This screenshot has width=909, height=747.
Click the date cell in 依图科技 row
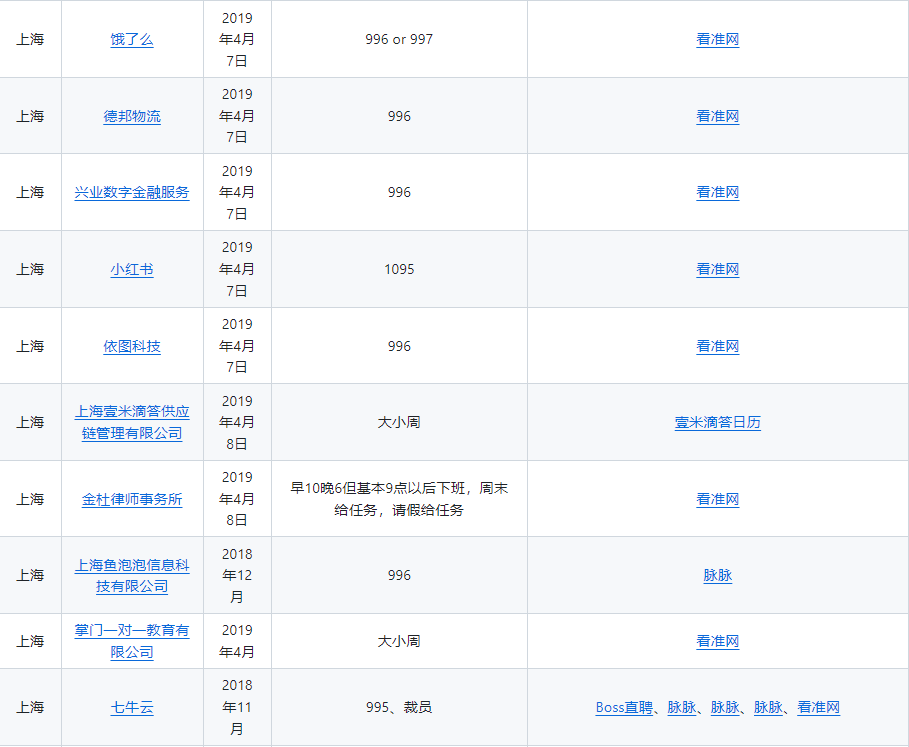tap(237, 347)
